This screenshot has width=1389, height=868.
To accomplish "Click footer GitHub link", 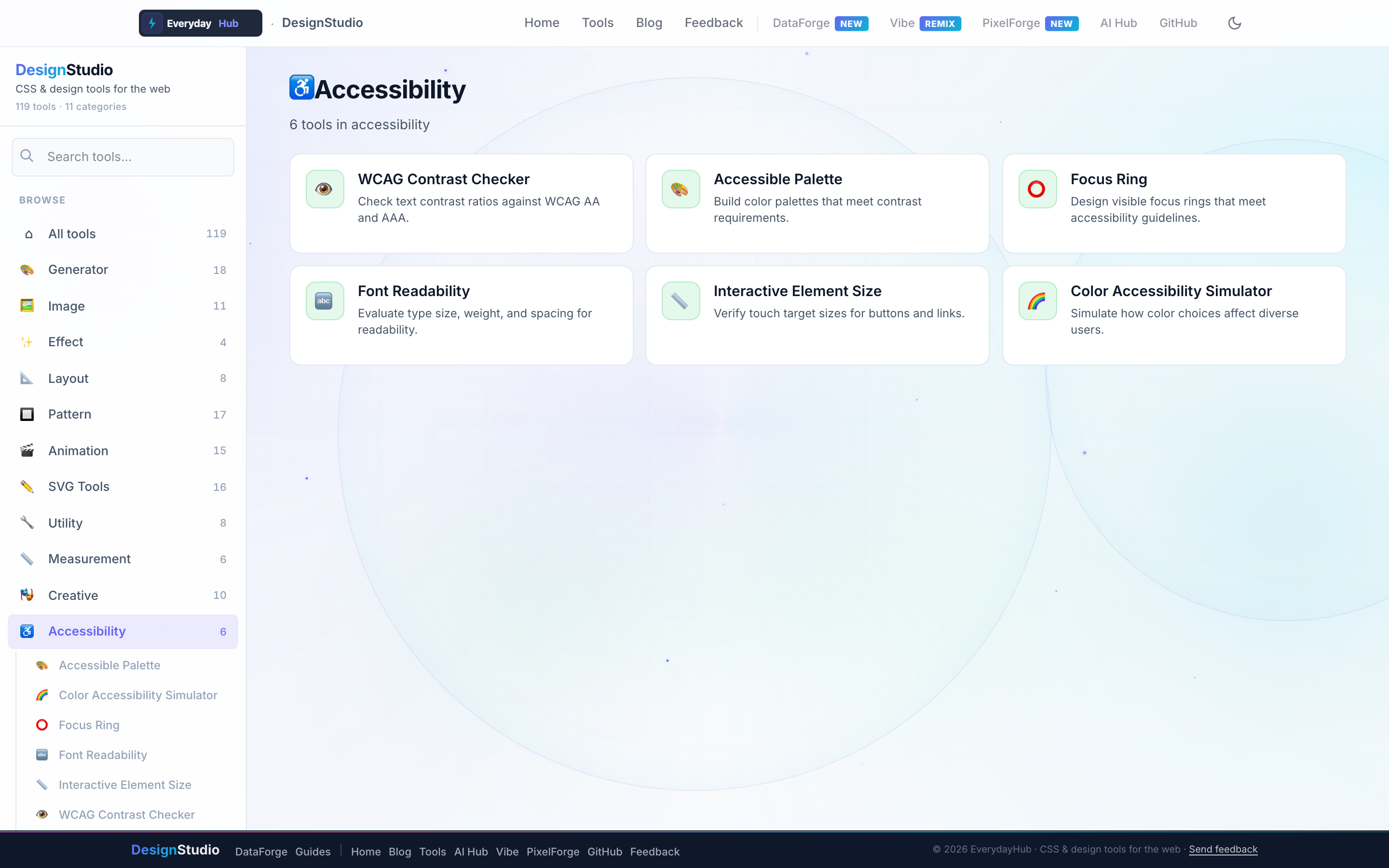I will coord(604,851).
